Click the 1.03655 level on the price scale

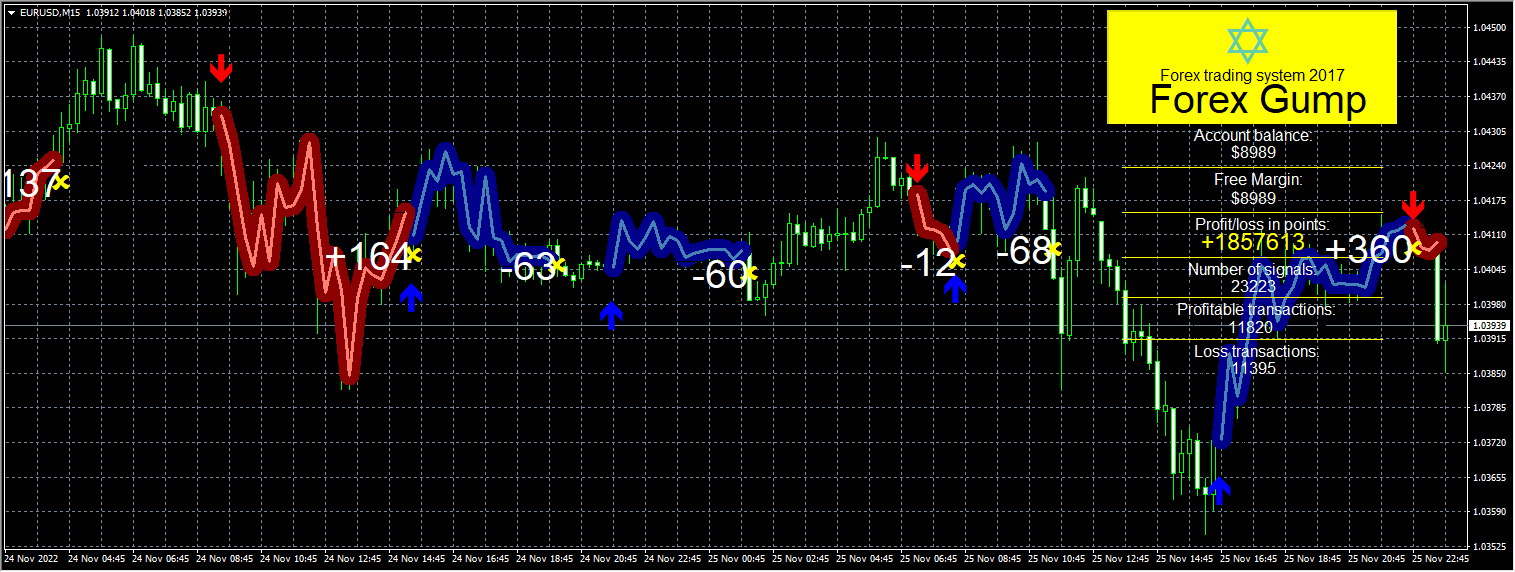click(x=1489, y=477)
